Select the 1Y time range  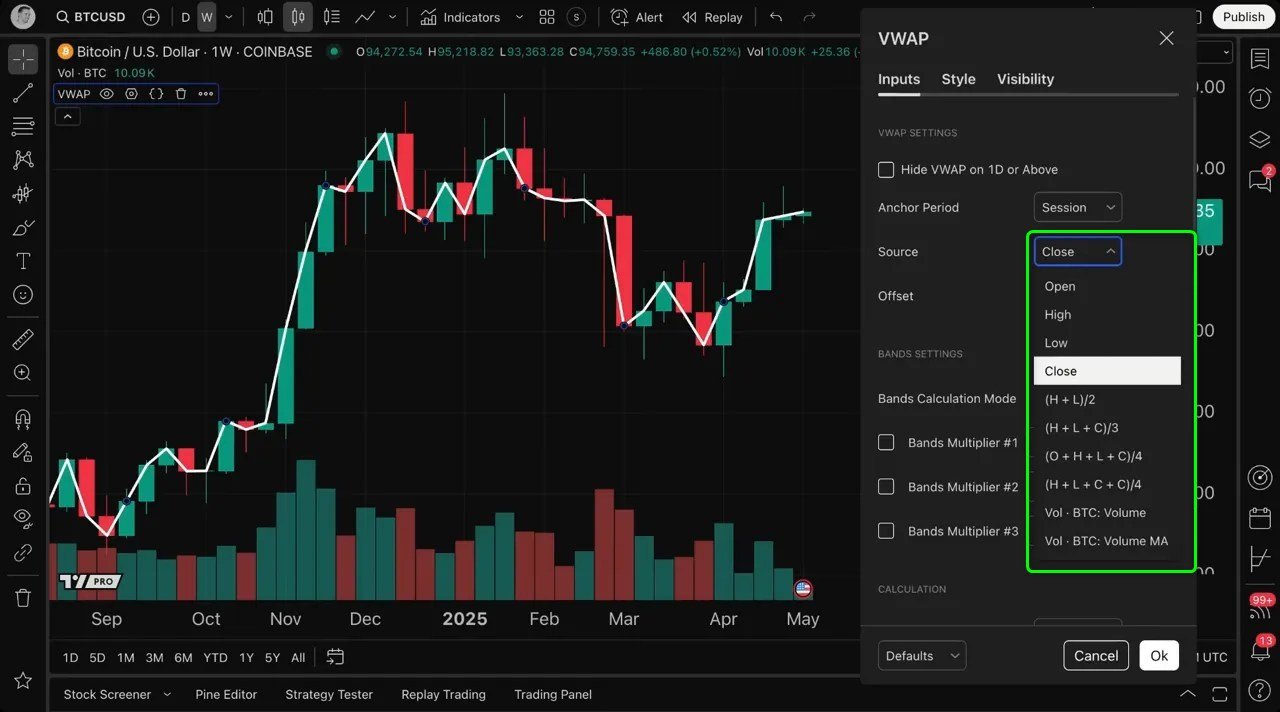(246, 658)
